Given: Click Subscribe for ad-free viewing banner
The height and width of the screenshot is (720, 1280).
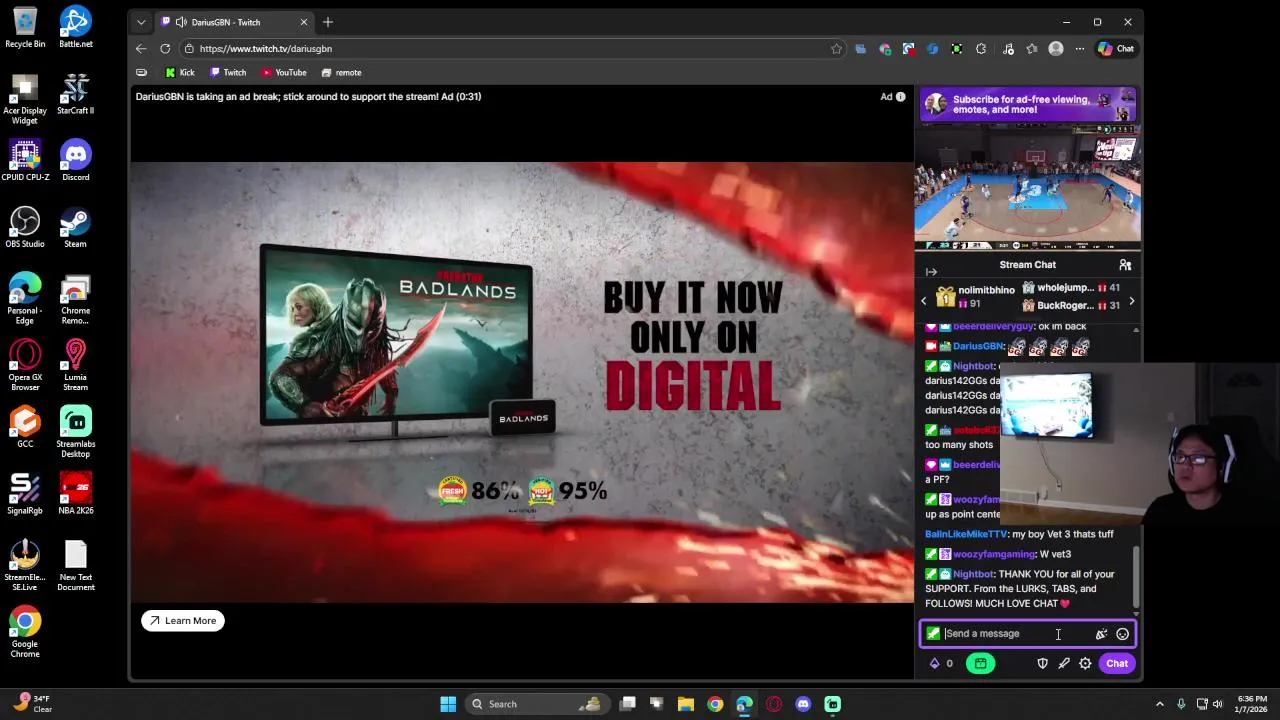Looking at the screenshot, I should (x=1028, y=104).
